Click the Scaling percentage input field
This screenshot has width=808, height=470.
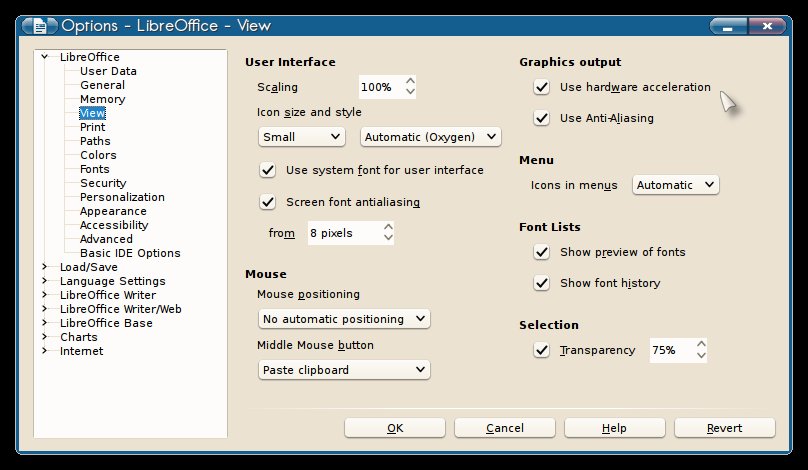(379, 87)
